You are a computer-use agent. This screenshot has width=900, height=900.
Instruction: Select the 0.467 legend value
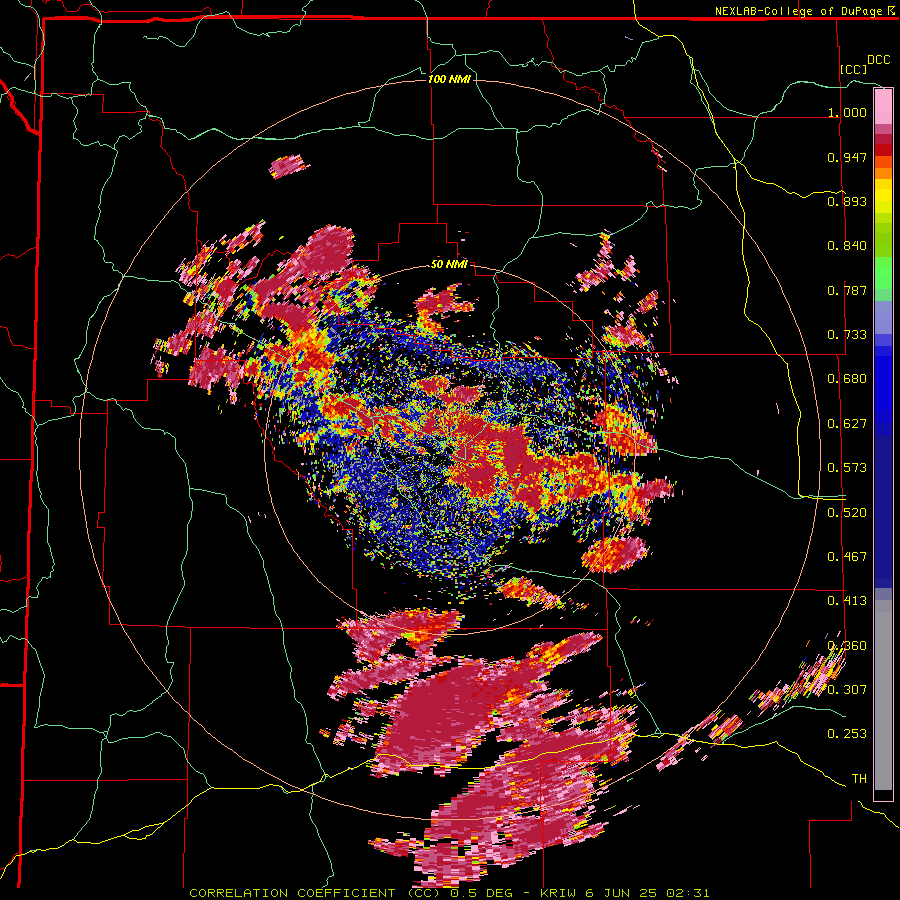point(847,556)
